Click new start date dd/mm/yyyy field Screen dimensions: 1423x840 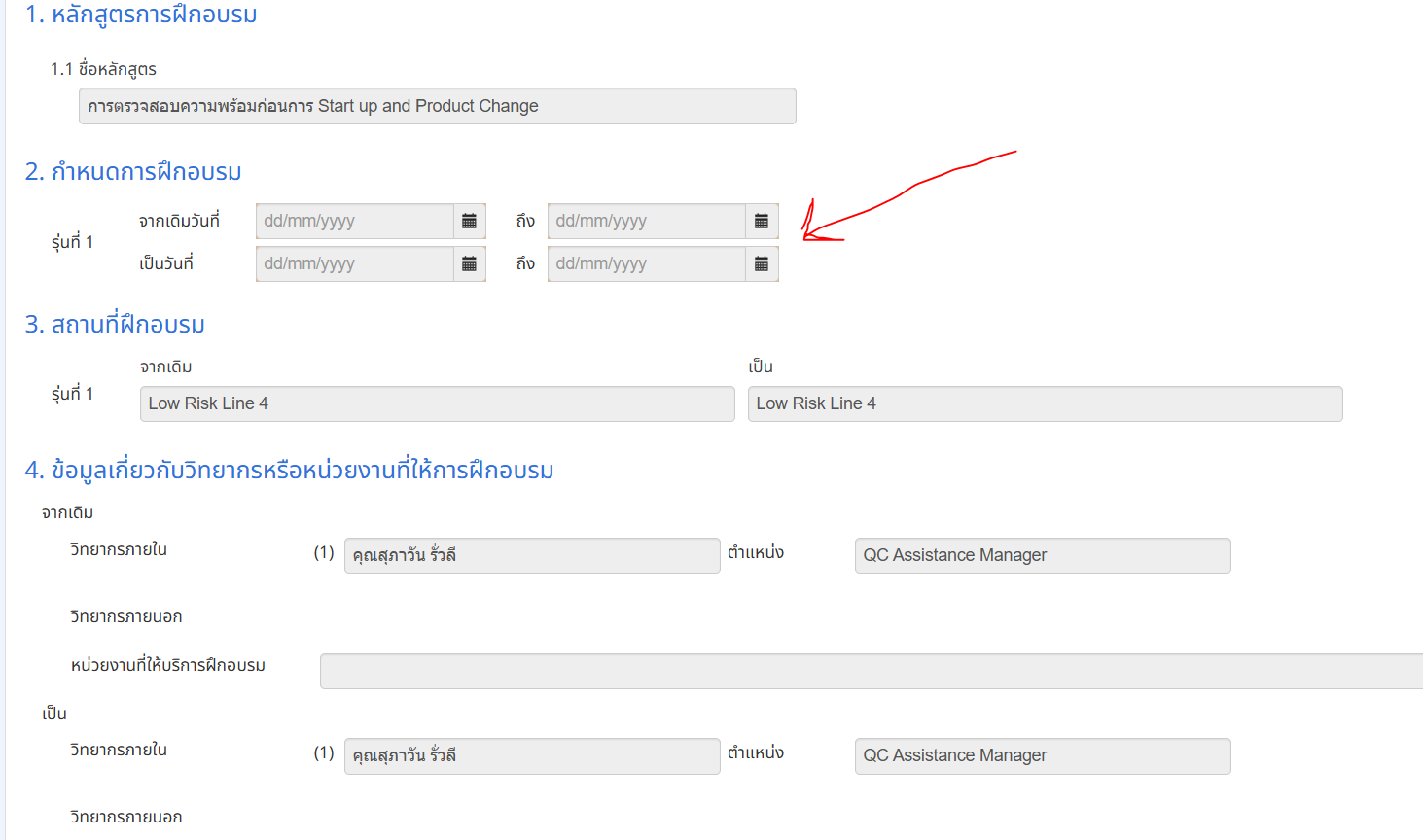pyautogui.click(x=354, y=264)
